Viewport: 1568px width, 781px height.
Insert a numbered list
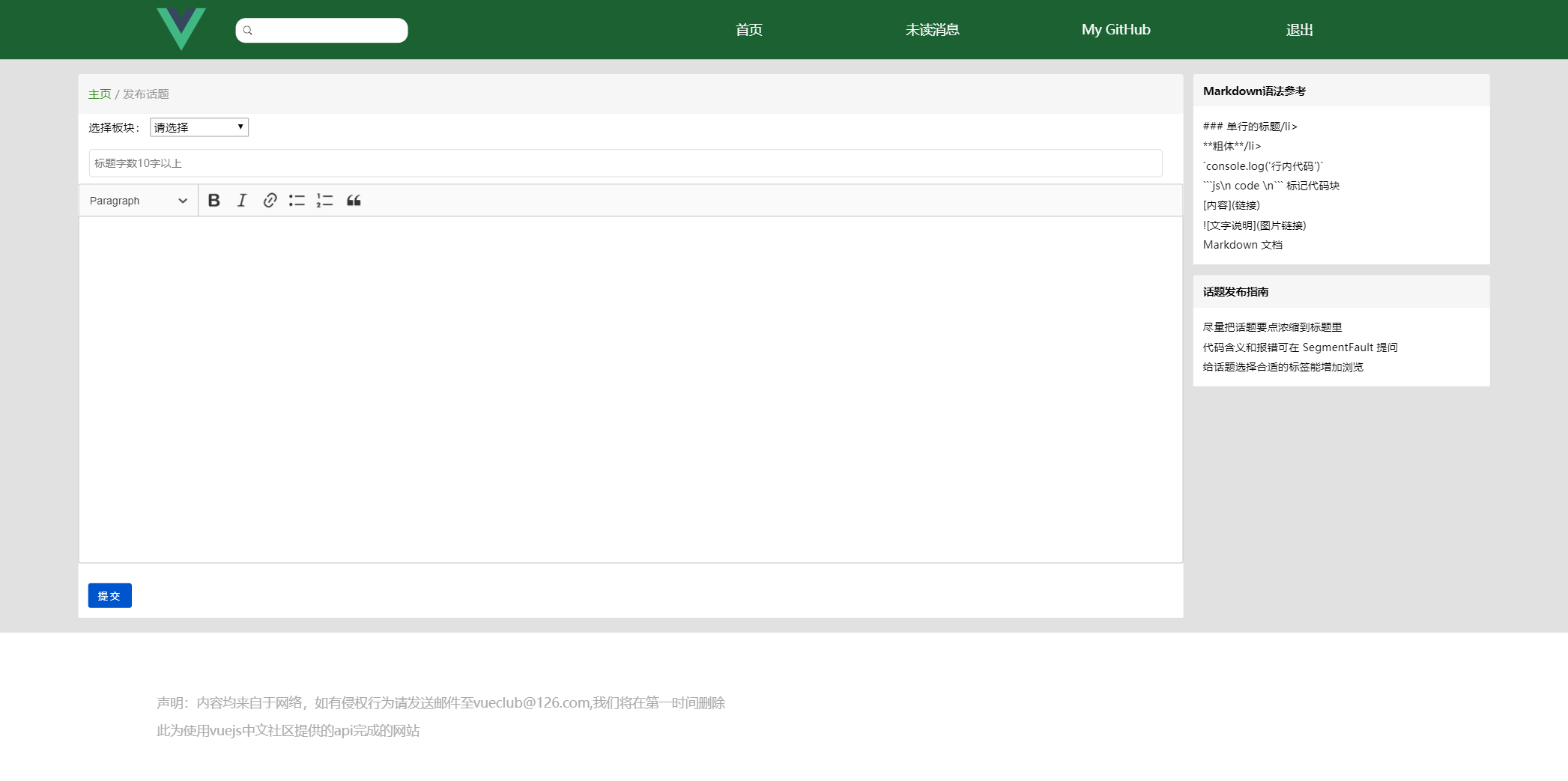(324, 201)
